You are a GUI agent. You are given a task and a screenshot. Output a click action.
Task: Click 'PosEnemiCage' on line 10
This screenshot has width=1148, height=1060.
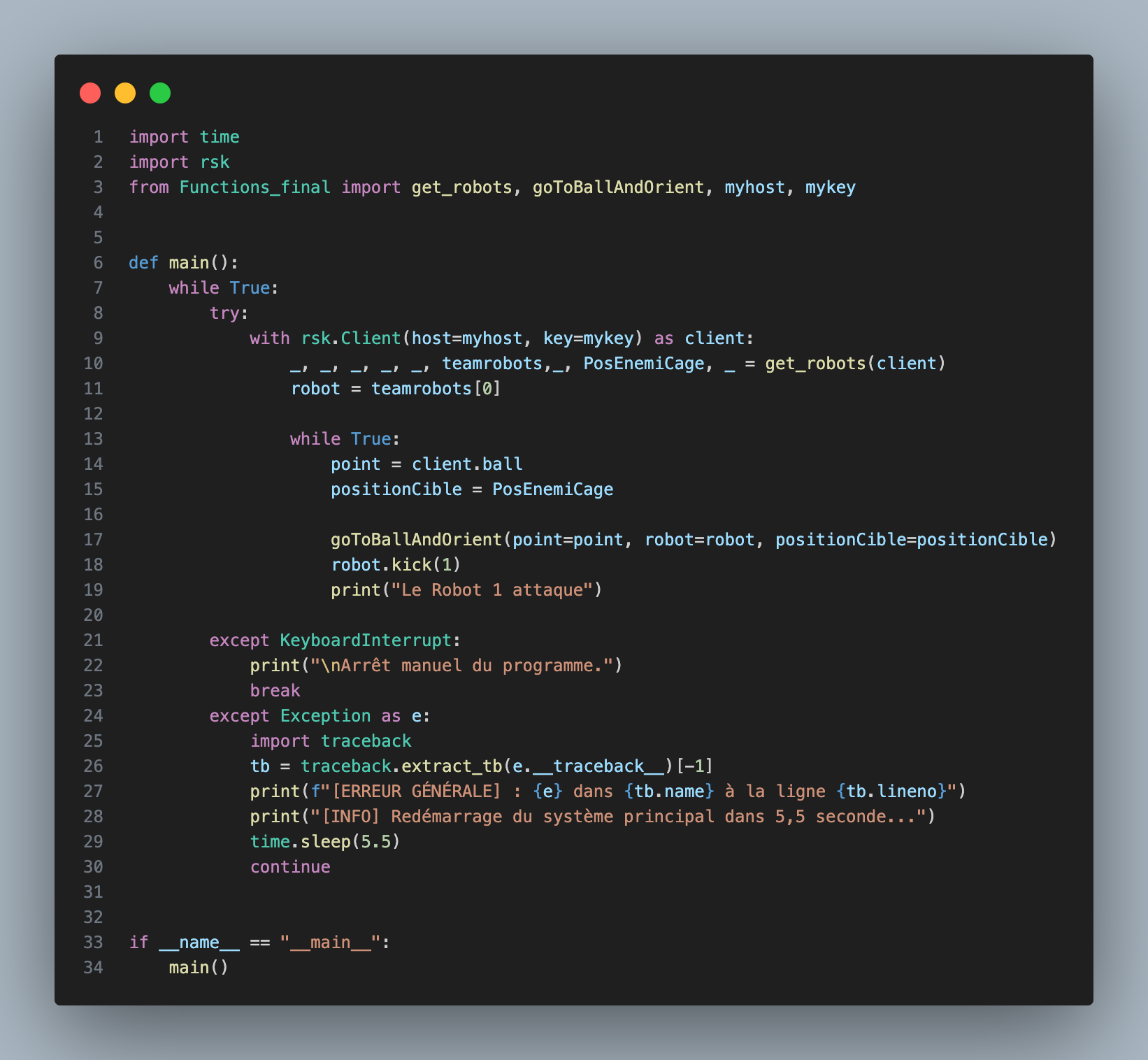(644, 364)
